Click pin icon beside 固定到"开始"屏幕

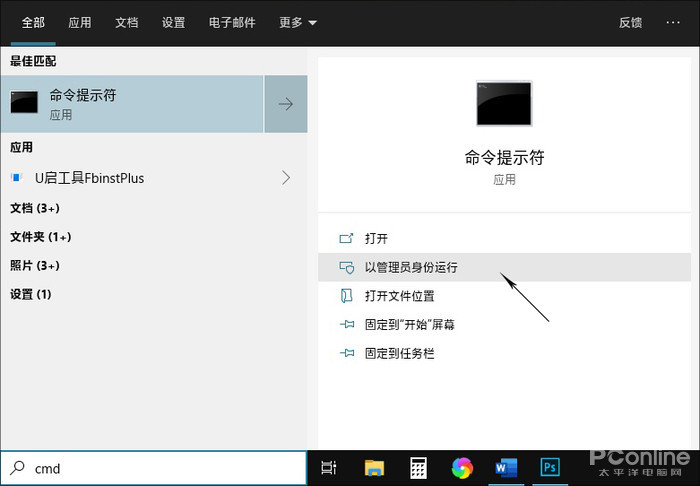[347, 324]
